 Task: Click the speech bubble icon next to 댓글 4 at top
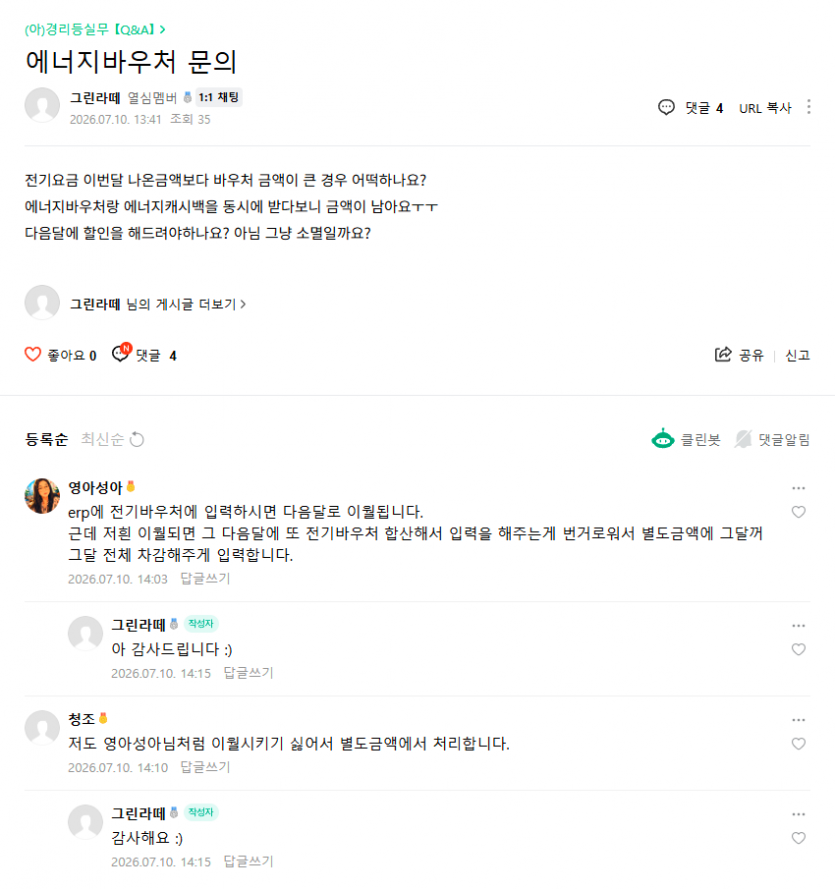pos(666,107)
